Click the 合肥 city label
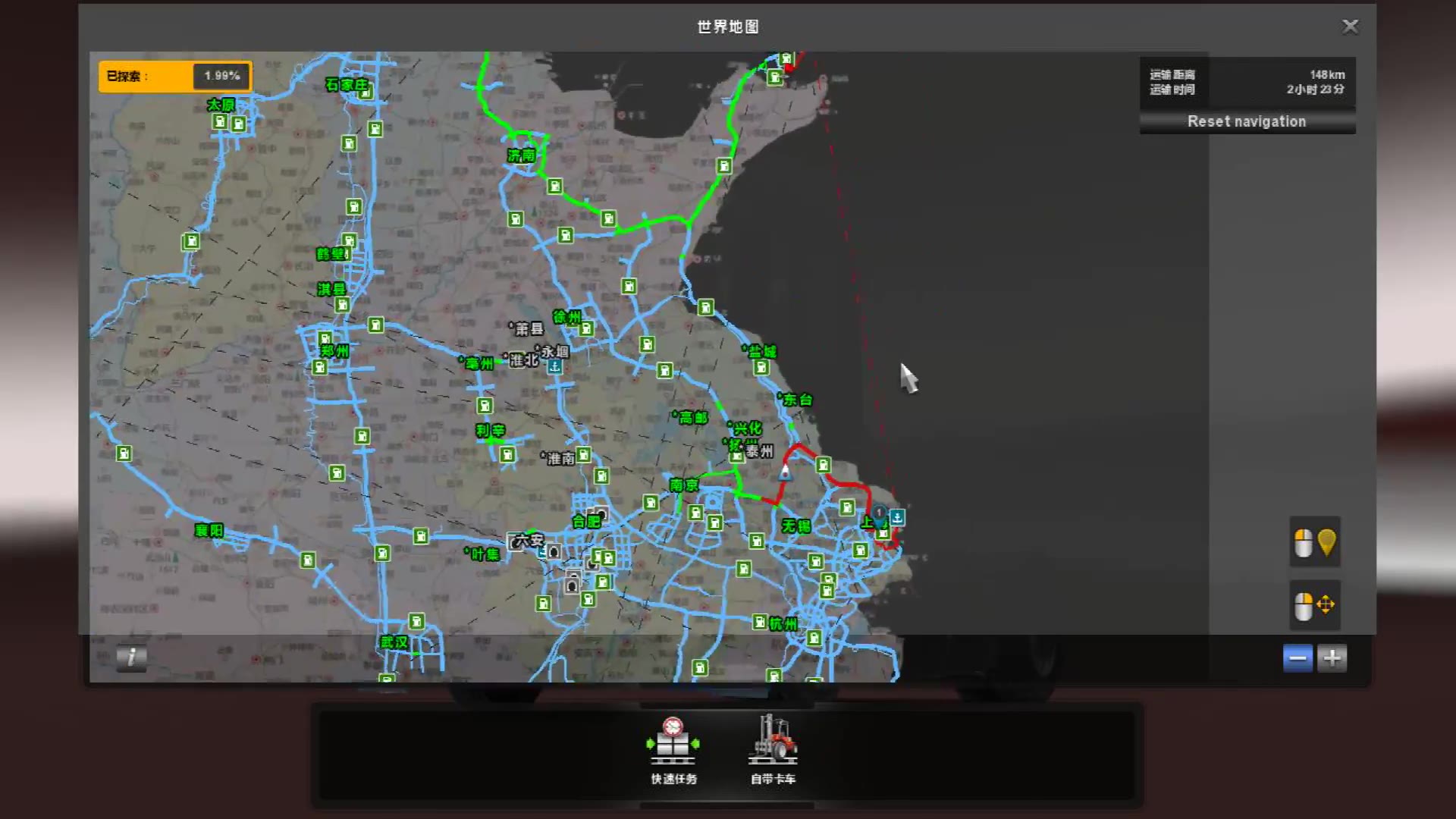Image resolution: width=1456 pixels, height=819 pixels. [586, 521]
